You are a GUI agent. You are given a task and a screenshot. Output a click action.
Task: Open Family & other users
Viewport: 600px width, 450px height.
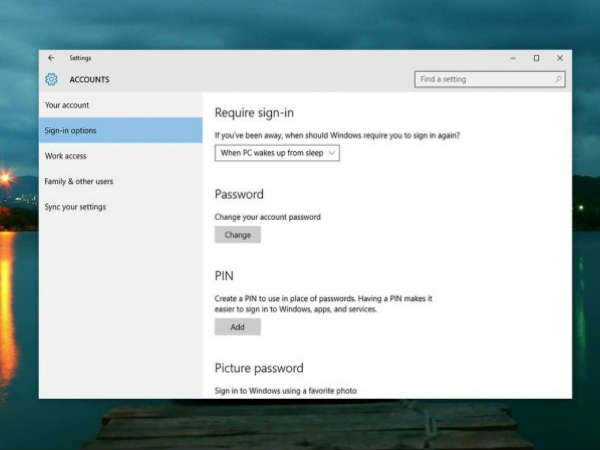click(79, 181)
